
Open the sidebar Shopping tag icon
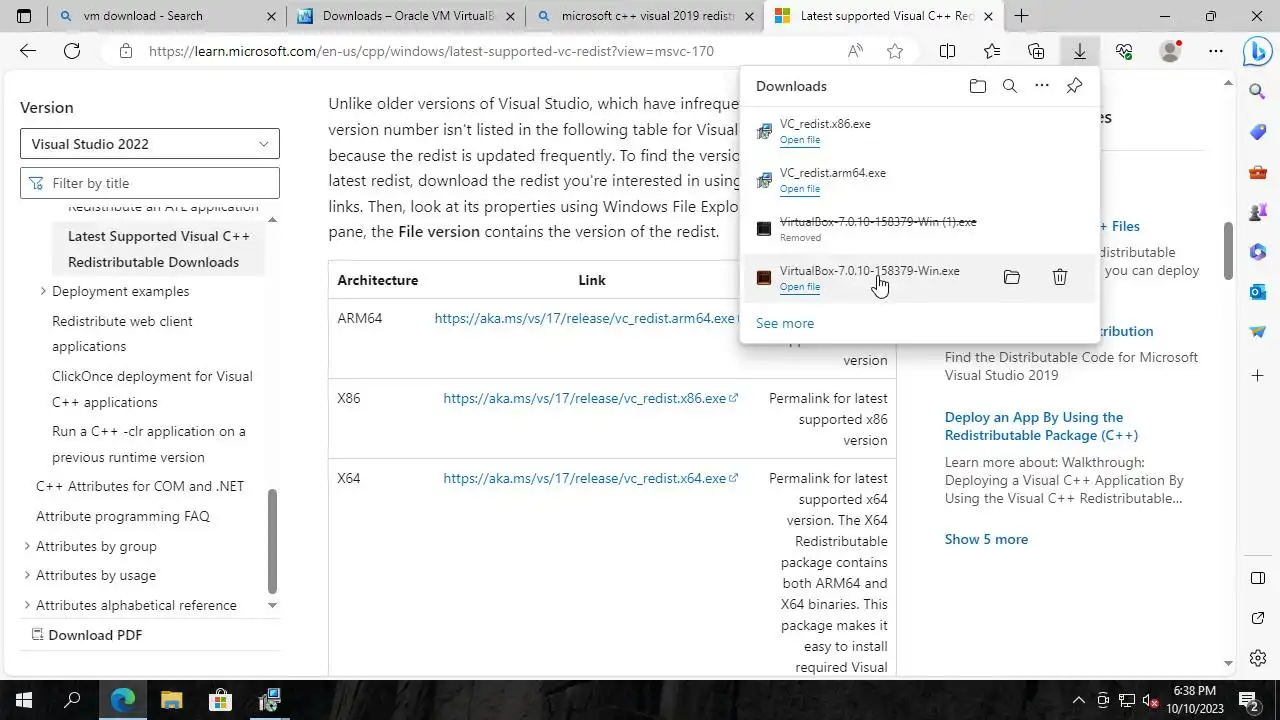click(x=1258, y=132)
